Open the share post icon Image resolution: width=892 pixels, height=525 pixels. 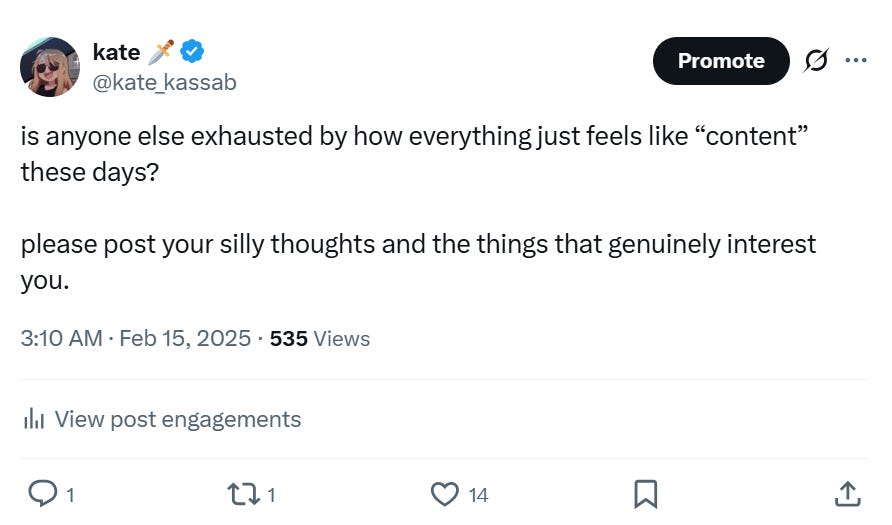[848, 494]
